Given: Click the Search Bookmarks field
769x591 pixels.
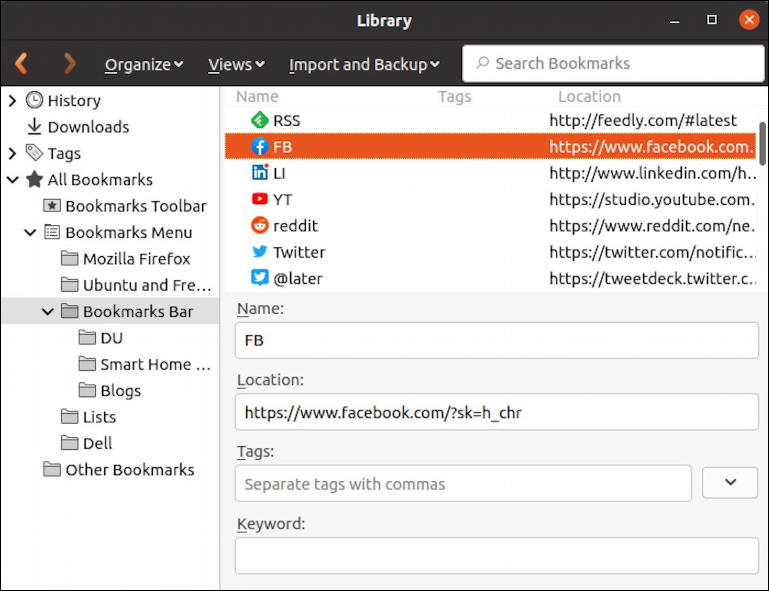Looking at the screenshot, I should click(x=613, y=64).
